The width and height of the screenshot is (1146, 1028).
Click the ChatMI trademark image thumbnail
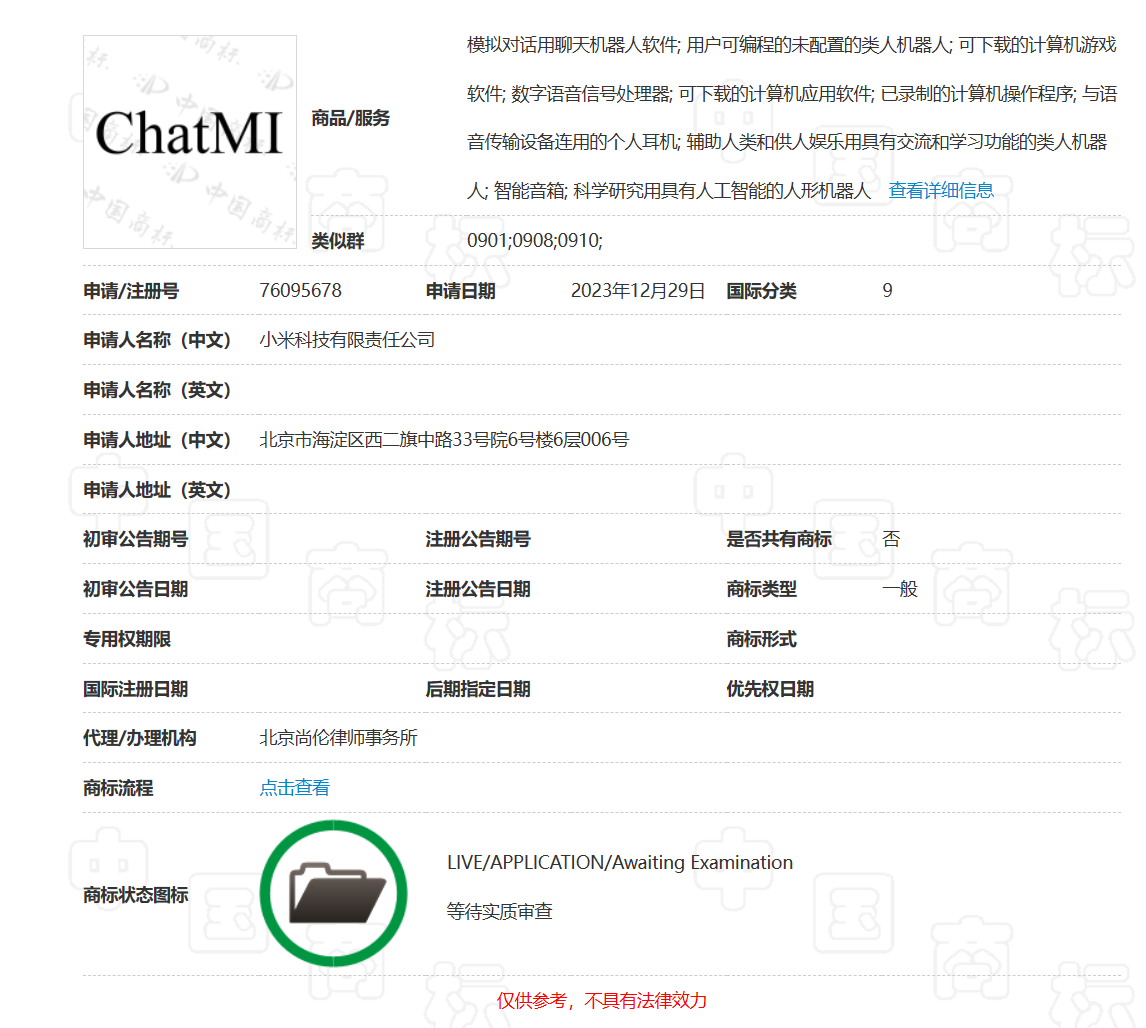tap(190, 142)
